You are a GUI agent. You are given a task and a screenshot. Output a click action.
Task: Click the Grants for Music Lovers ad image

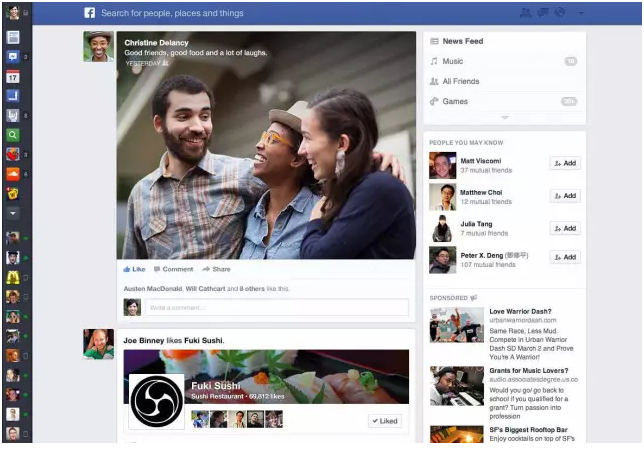pos(457,386)
